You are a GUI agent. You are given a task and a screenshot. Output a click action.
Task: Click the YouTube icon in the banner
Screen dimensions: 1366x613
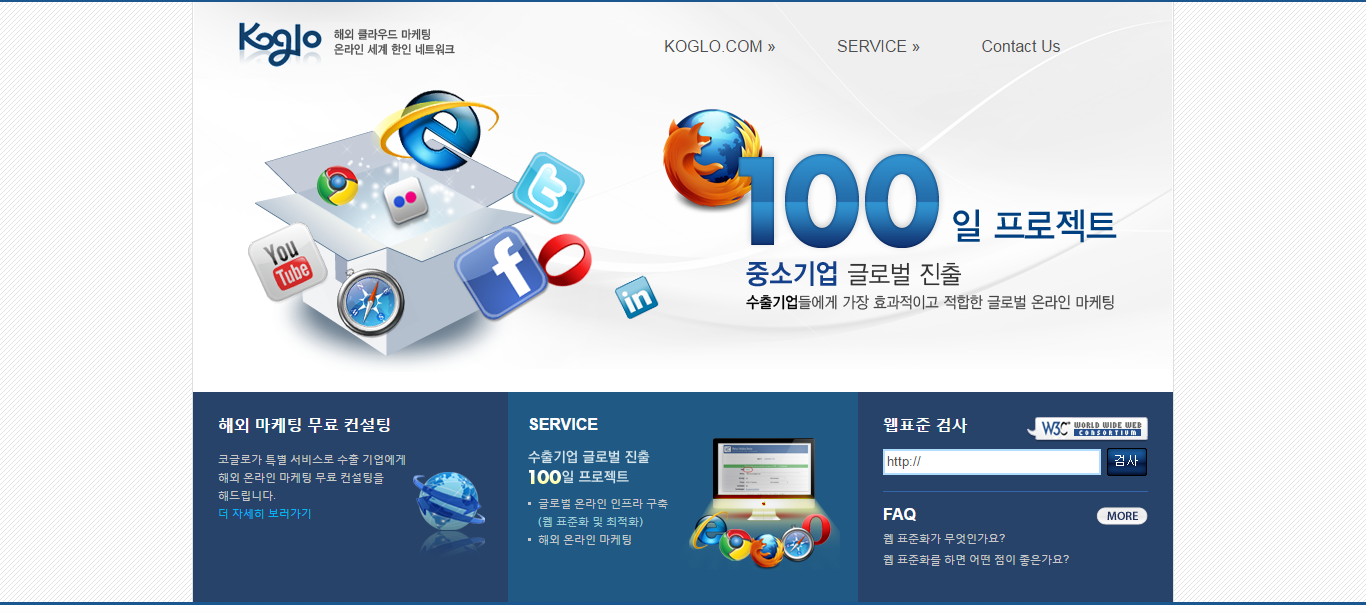pyautogui.click(x=288, y=262)
